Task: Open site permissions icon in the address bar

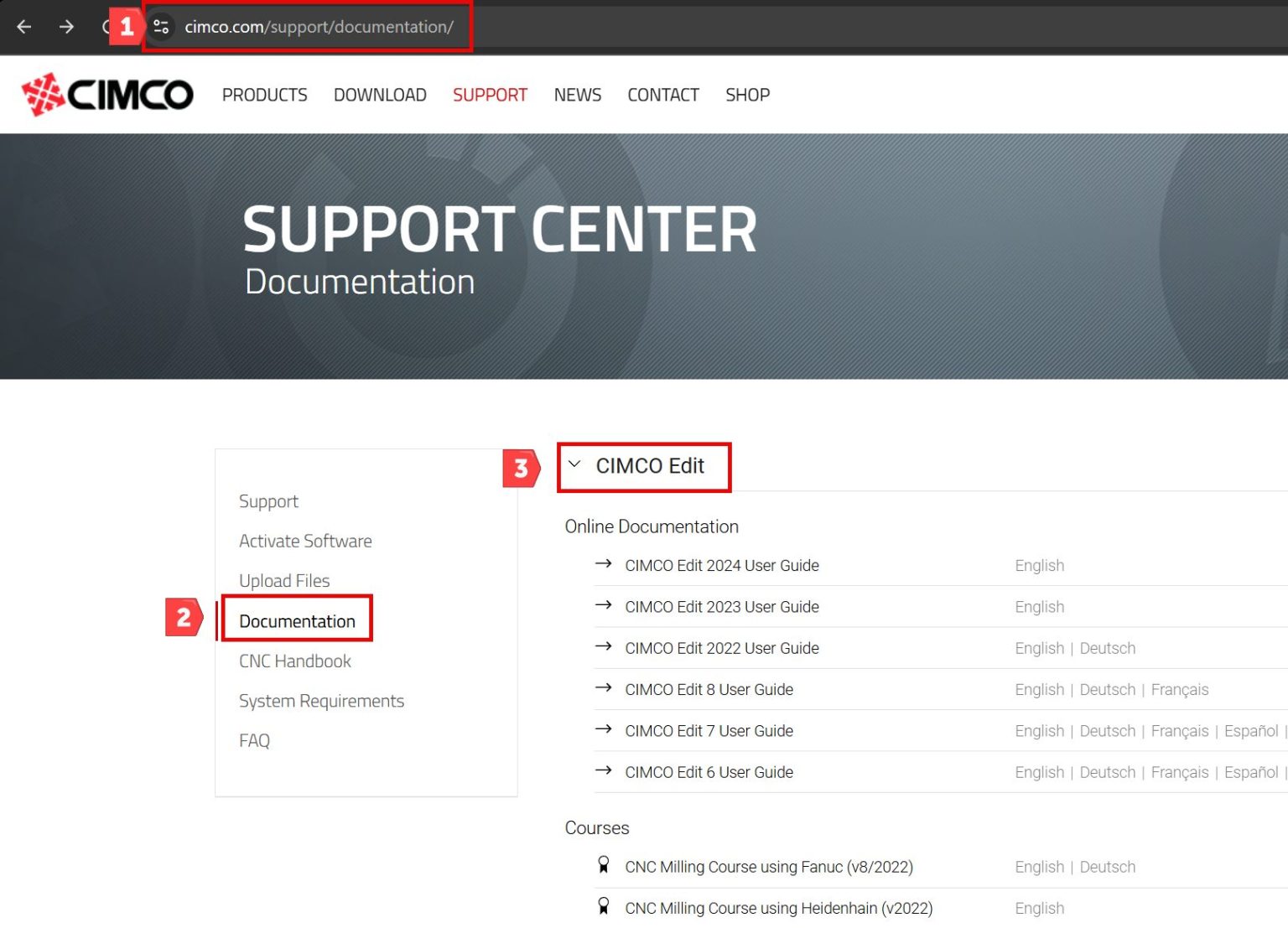Action: click(x=160, y=26)
